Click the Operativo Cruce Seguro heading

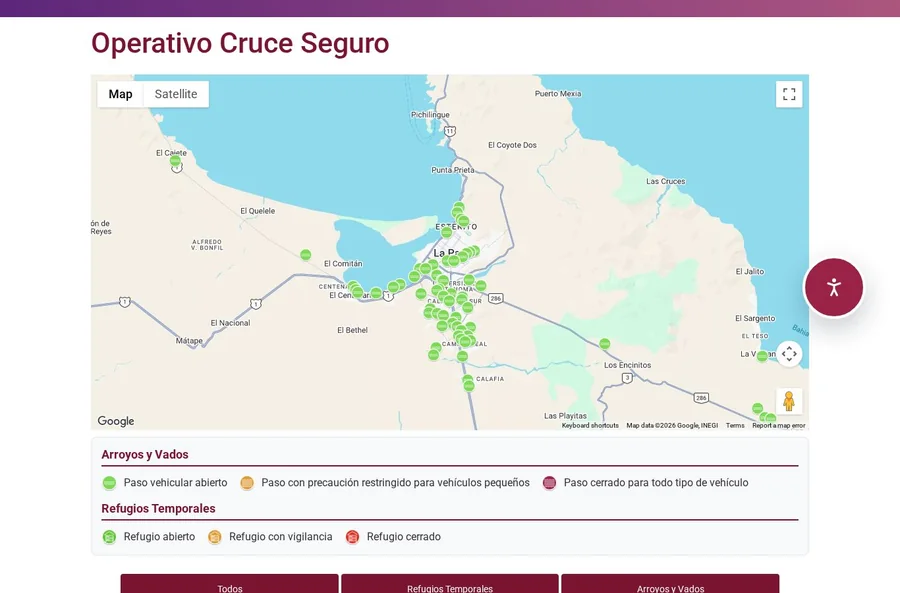(240, 43)
